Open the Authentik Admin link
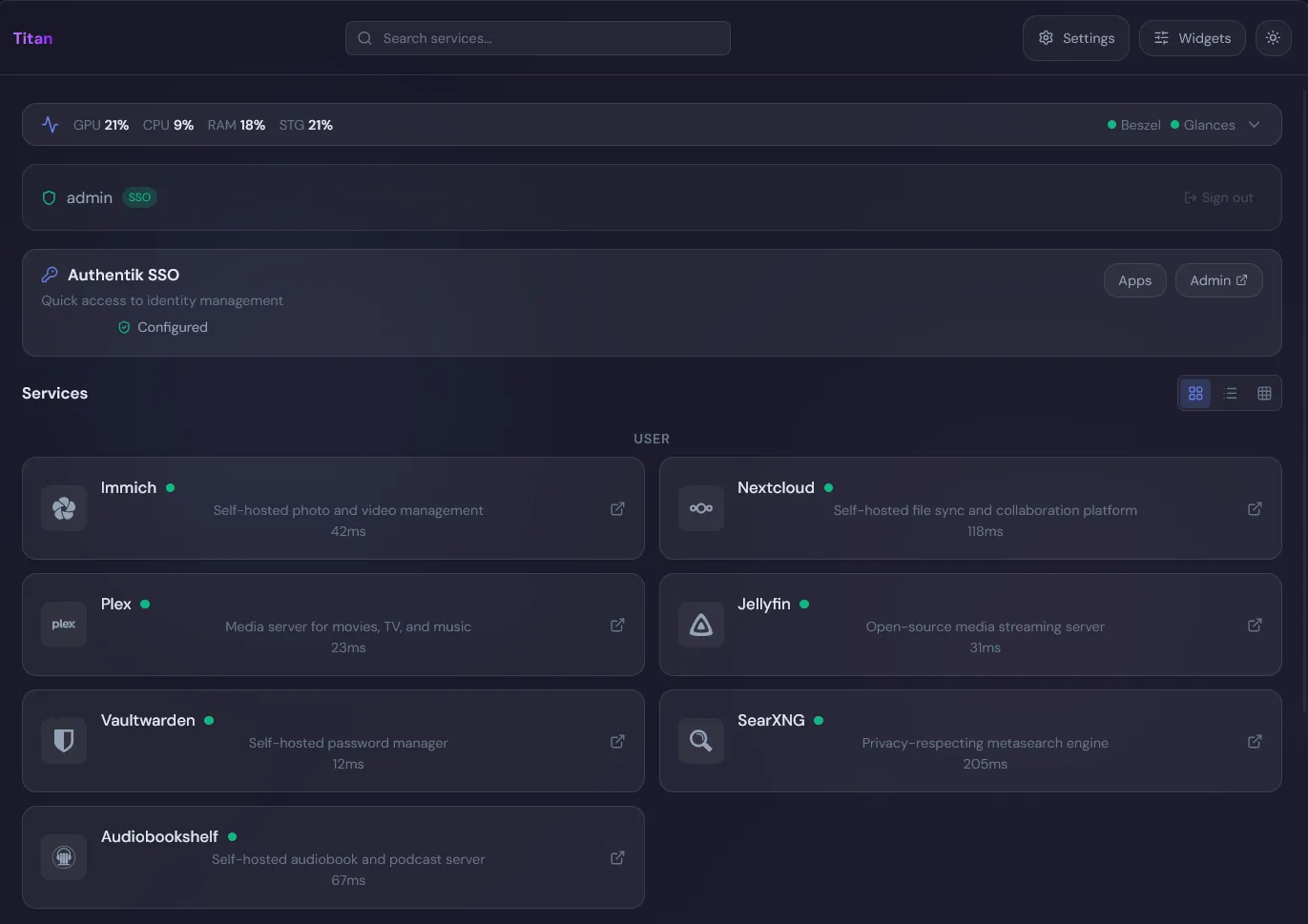Viewport: 1308px width, 924px height. [x=1218, y=280]
